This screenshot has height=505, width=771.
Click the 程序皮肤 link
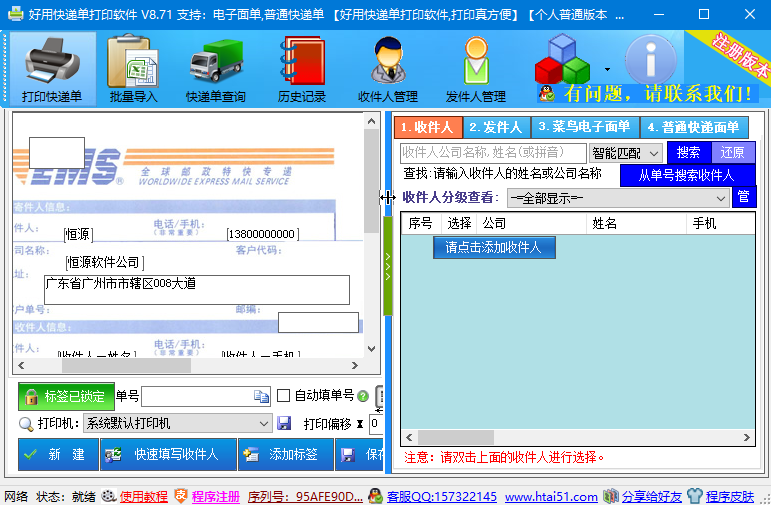pos(730,497)
